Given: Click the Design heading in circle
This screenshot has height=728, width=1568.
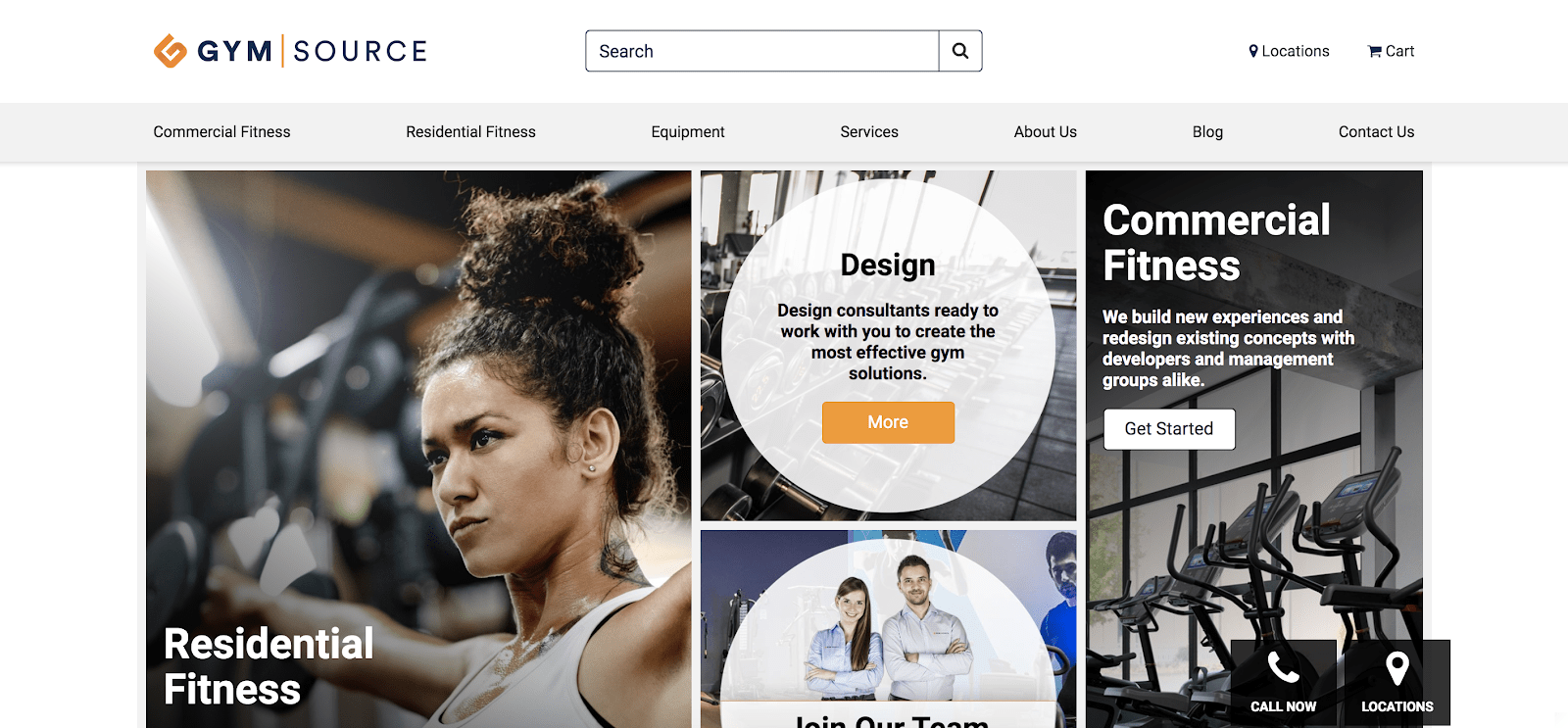Looking at the screenshot, I should (888, 266).
